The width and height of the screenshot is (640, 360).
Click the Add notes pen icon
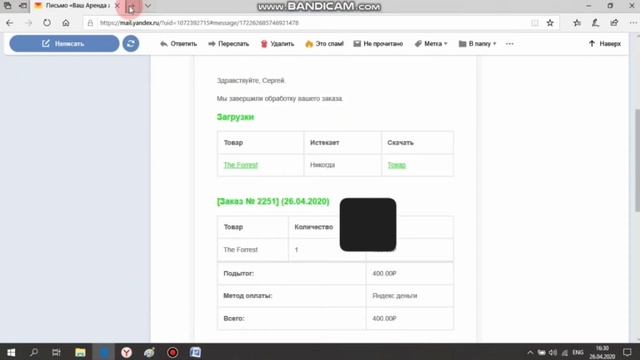[x=596, y=23]
